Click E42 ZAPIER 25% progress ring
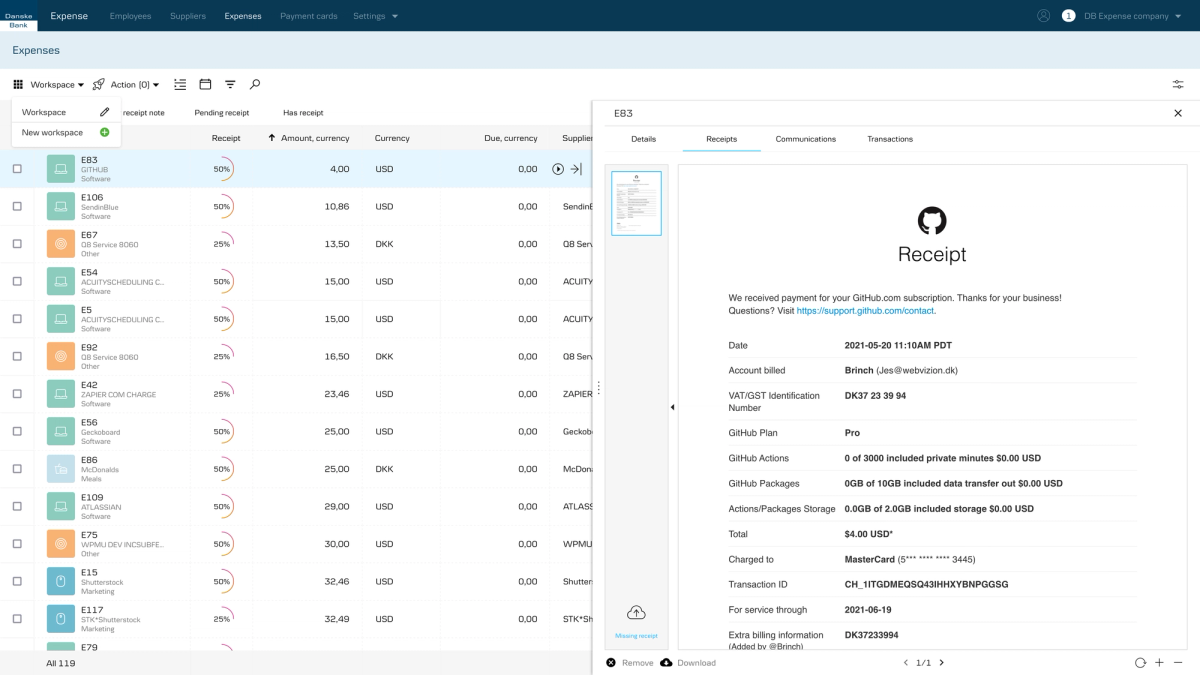This screenshot has width=1200, height=675. (222, 394)
